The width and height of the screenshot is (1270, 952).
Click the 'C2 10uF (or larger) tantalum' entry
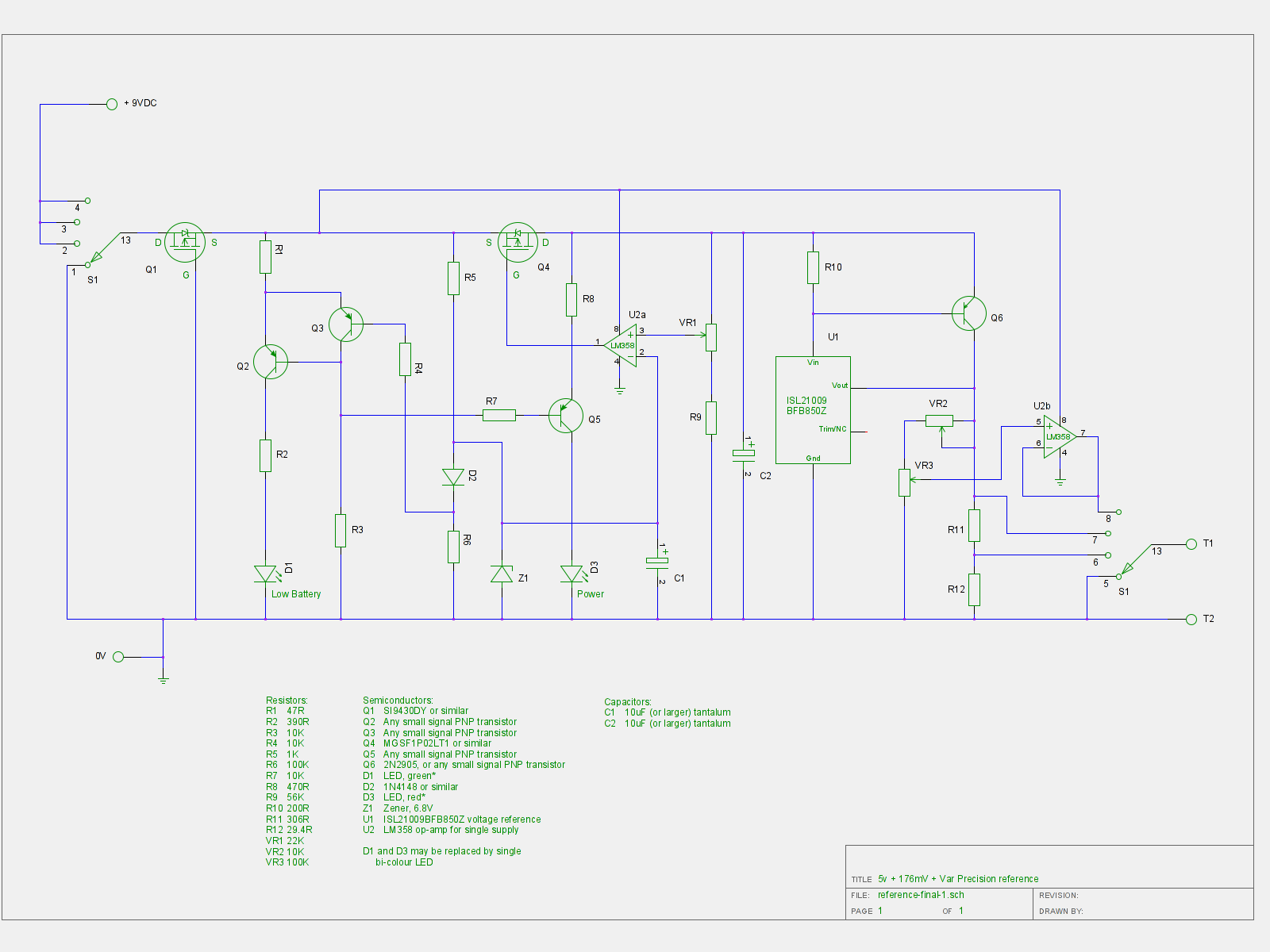click(668, 724)
